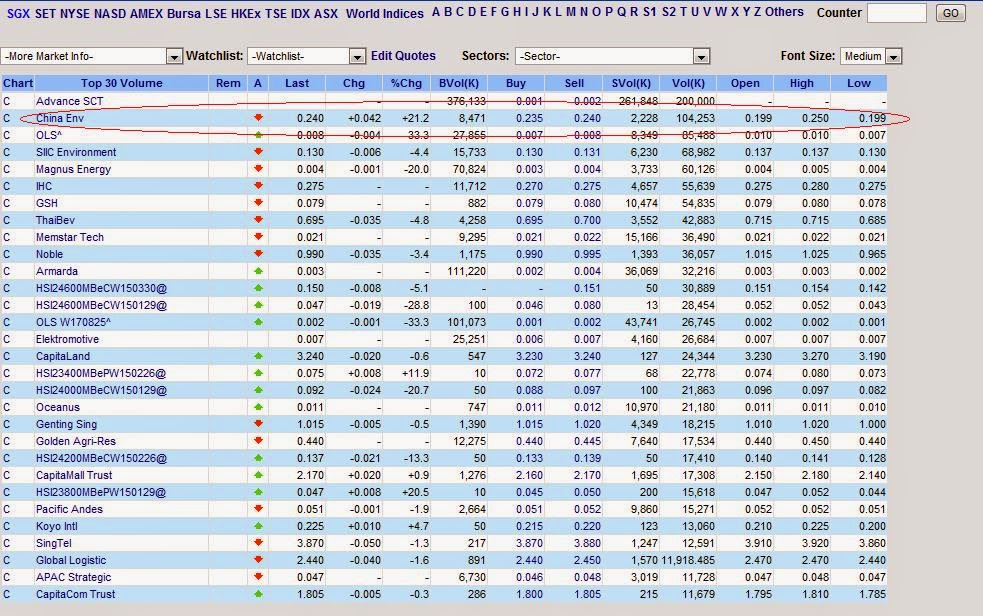This screenshot has height=616, width=983.
Task: Select the HKEx market tab
Action: tap(246, 13)
